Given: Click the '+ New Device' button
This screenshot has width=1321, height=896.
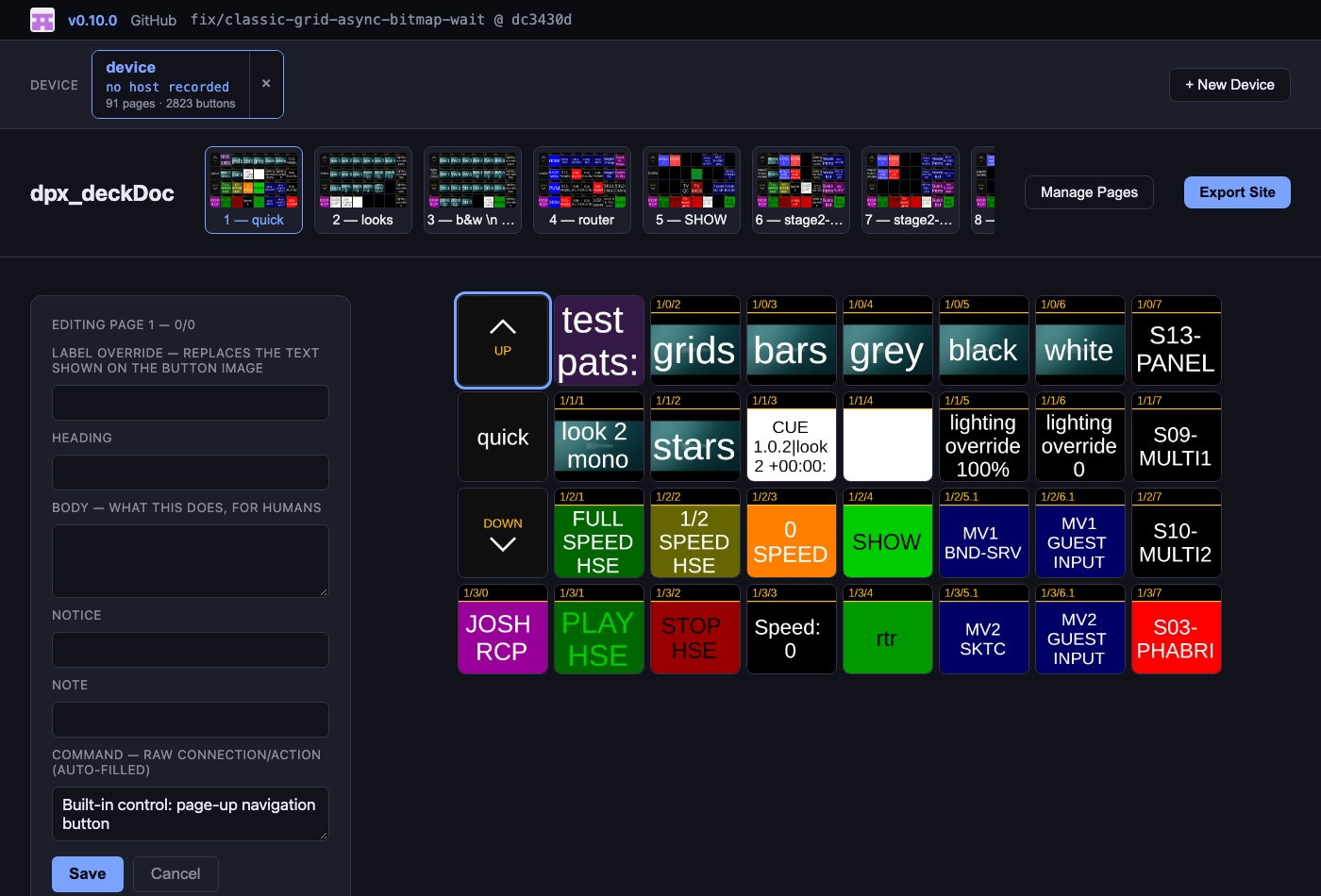Looking at the screenshot, I should point(1229,85).
